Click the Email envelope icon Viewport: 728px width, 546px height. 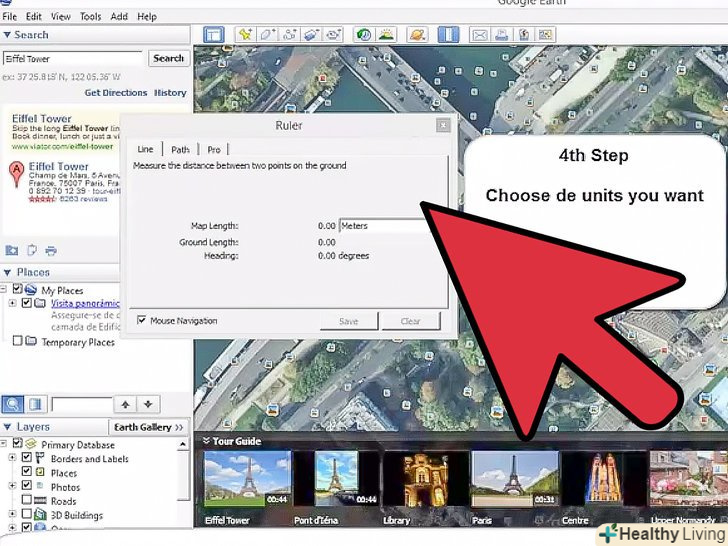[479, 34]
